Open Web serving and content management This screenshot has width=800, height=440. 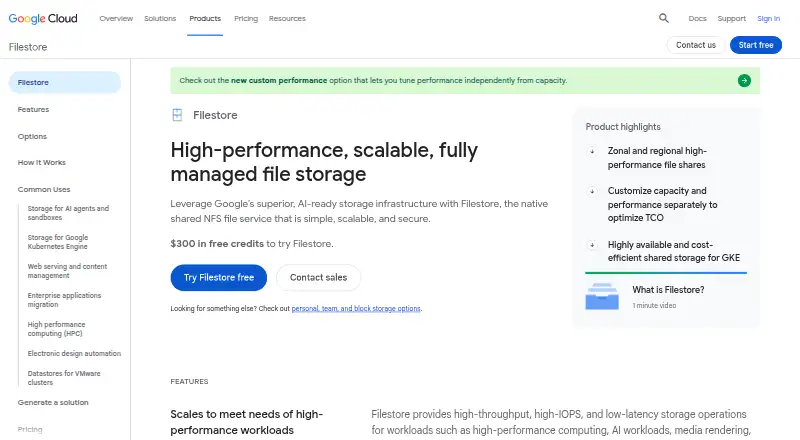click(x=67, y=271)
